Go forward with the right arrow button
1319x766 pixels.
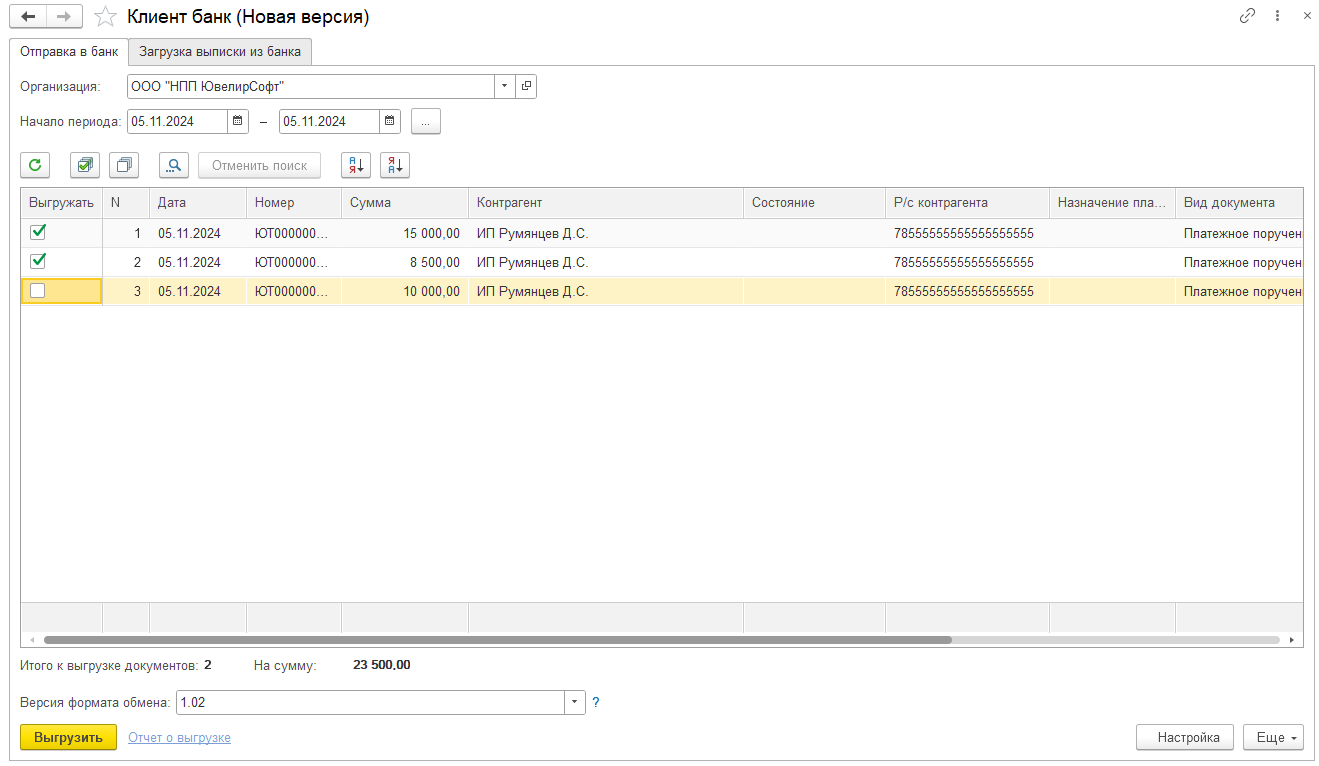pyautogui.click(x=64, y=16)
